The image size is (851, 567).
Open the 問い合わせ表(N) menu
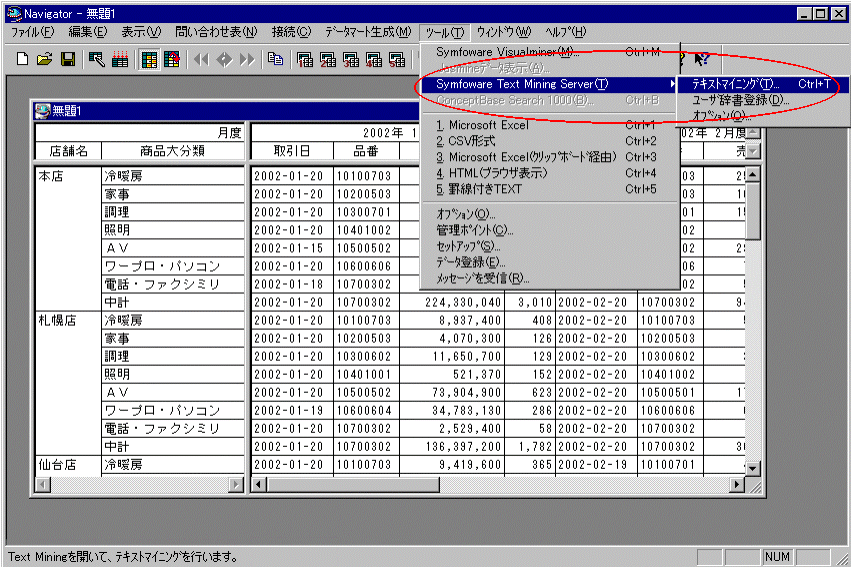pos(215,33)
